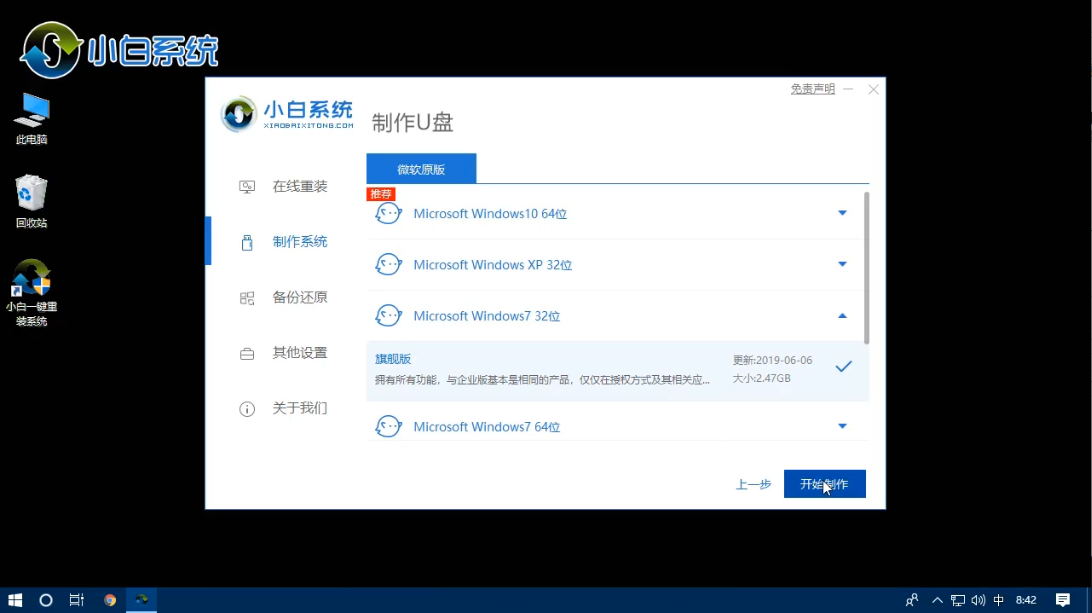1092x613 pixels.
Task: Open Cortana search circle
Action: point(46,600)
